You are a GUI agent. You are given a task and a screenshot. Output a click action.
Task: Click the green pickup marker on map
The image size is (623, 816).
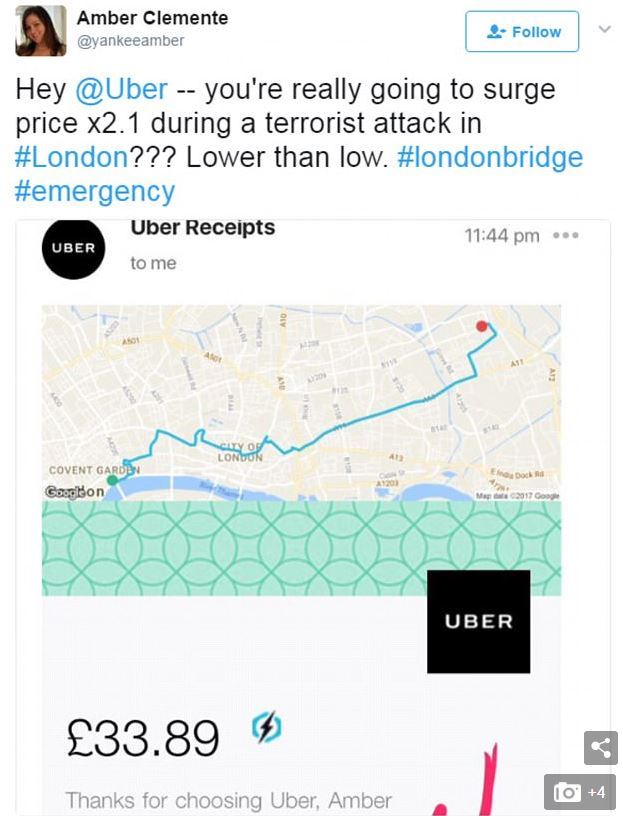(112, 480)
